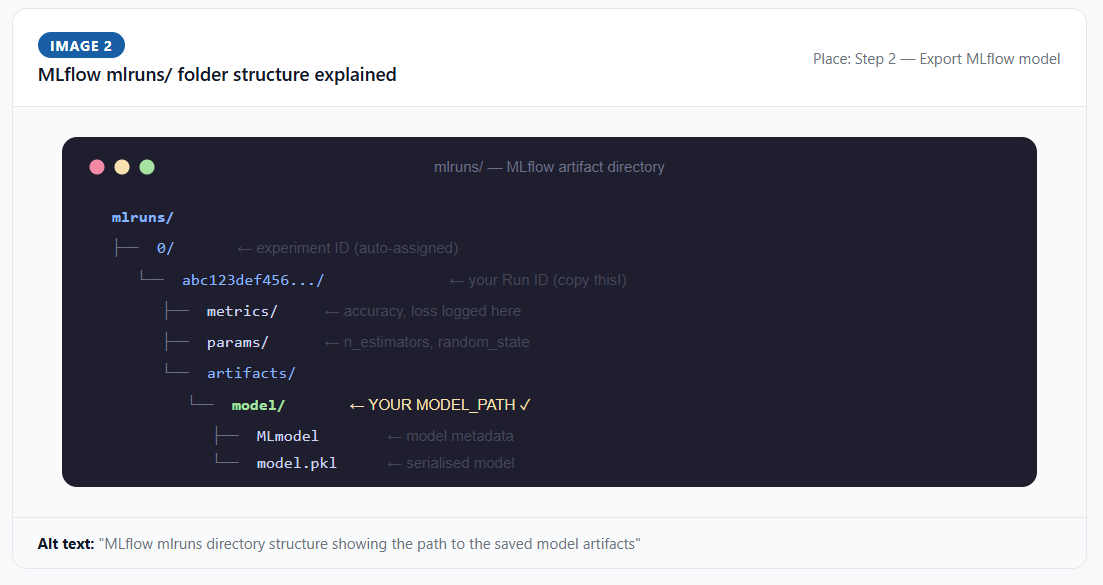Expand the artifacts/ folder branch

251,373
